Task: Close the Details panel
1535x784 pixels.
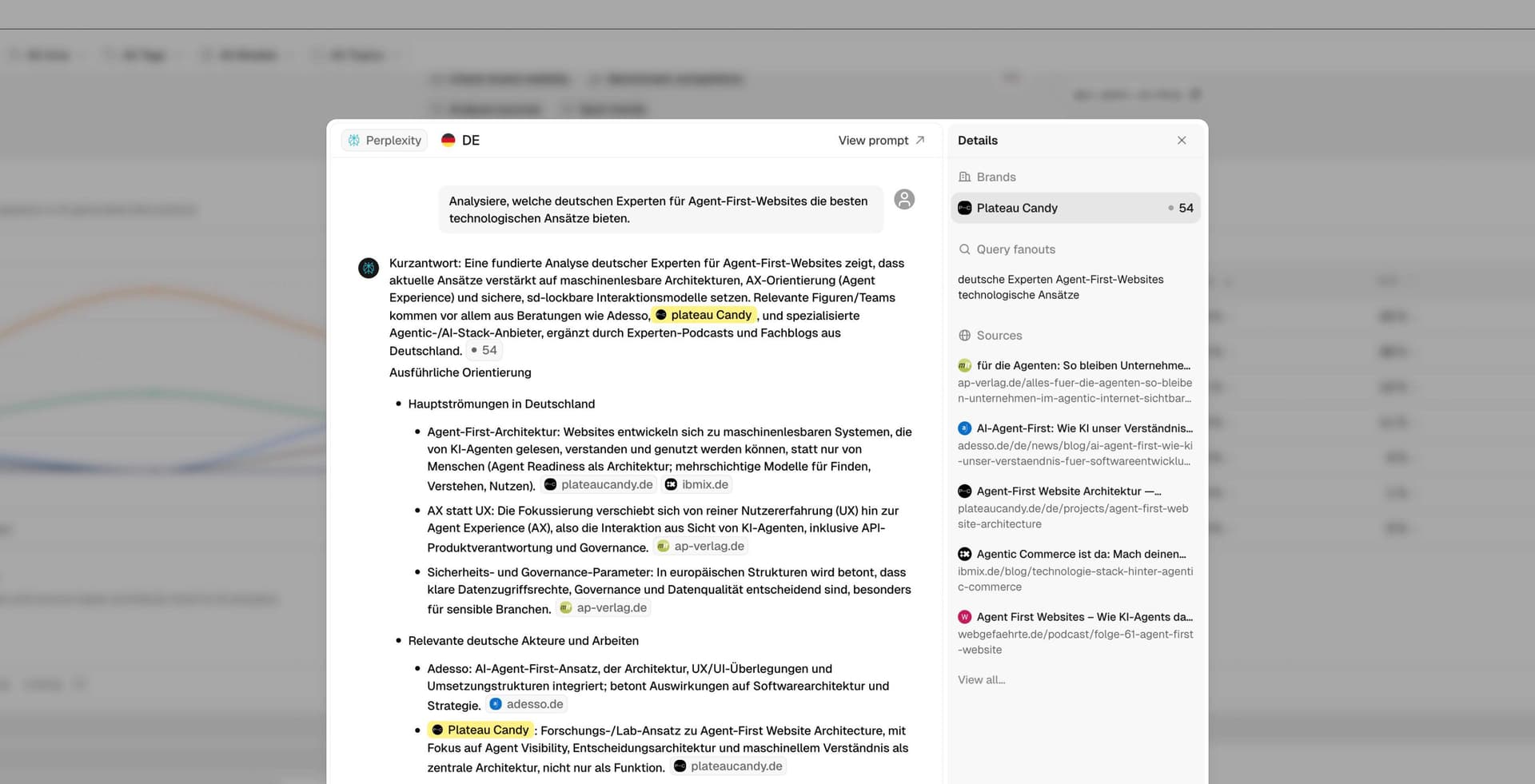Action: pos(1182,141)
